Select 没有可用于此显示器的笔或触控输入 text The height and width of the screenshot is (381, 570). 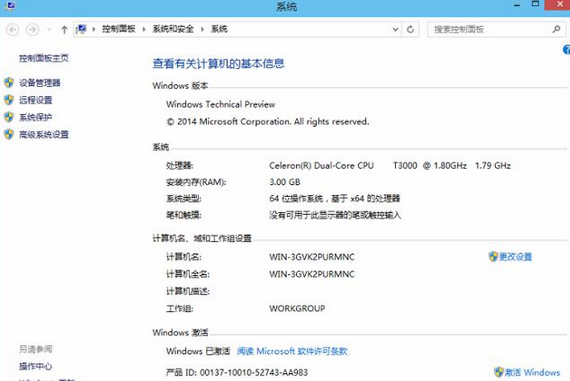coord(335,215)
